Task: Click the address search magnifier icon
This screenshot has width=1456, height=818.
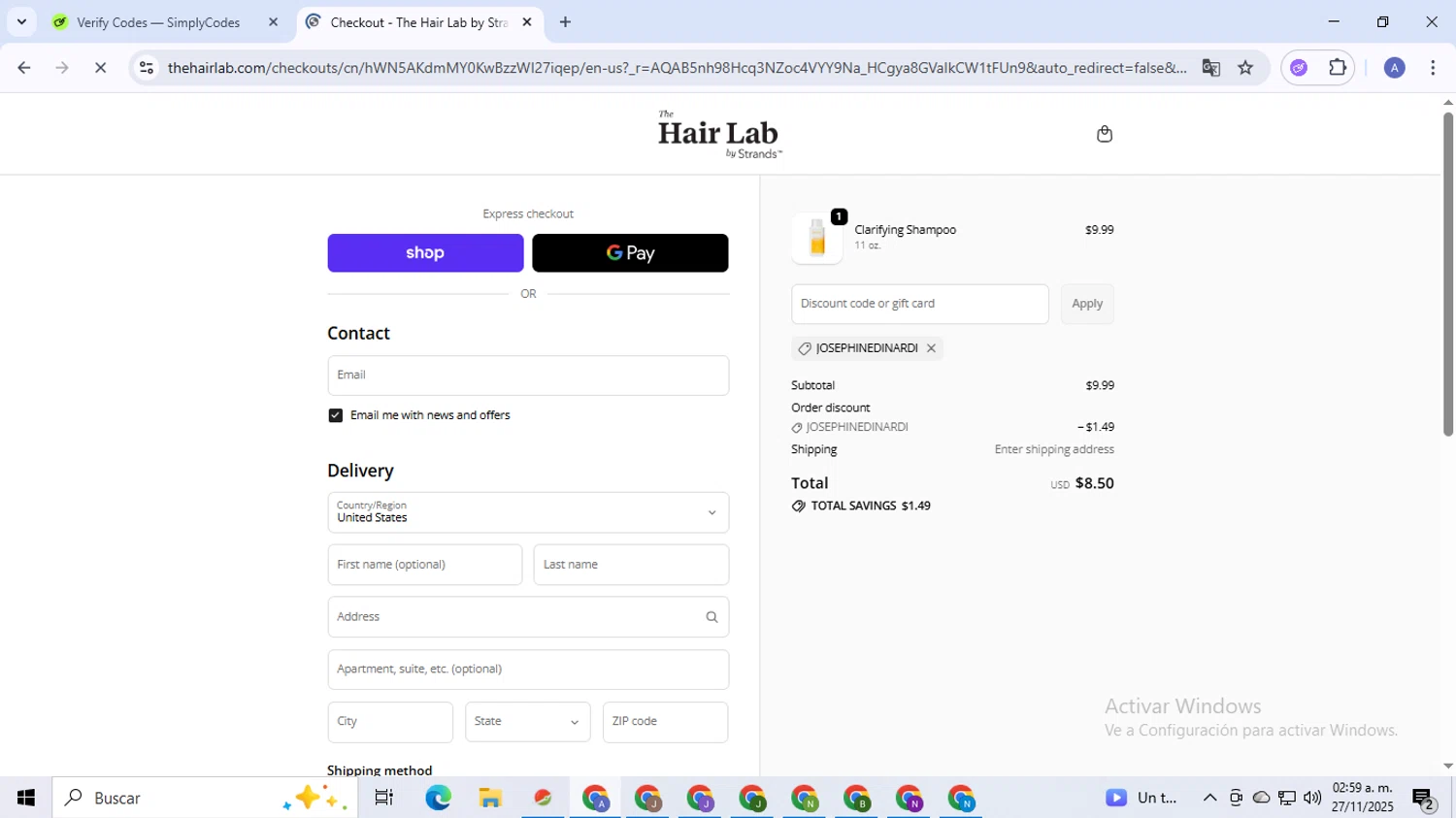Action: (711, 617)
